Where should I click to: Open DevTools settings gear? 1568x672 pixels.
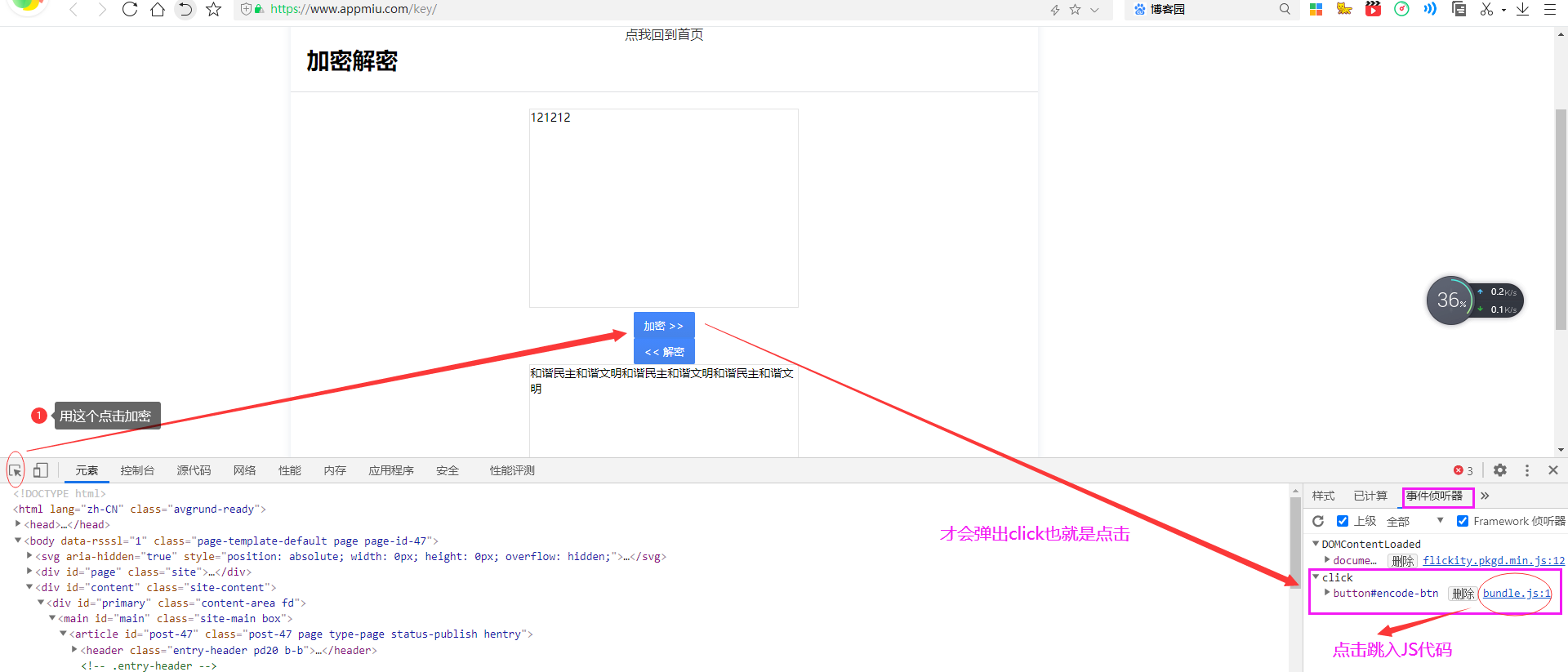pos(1500,470)
